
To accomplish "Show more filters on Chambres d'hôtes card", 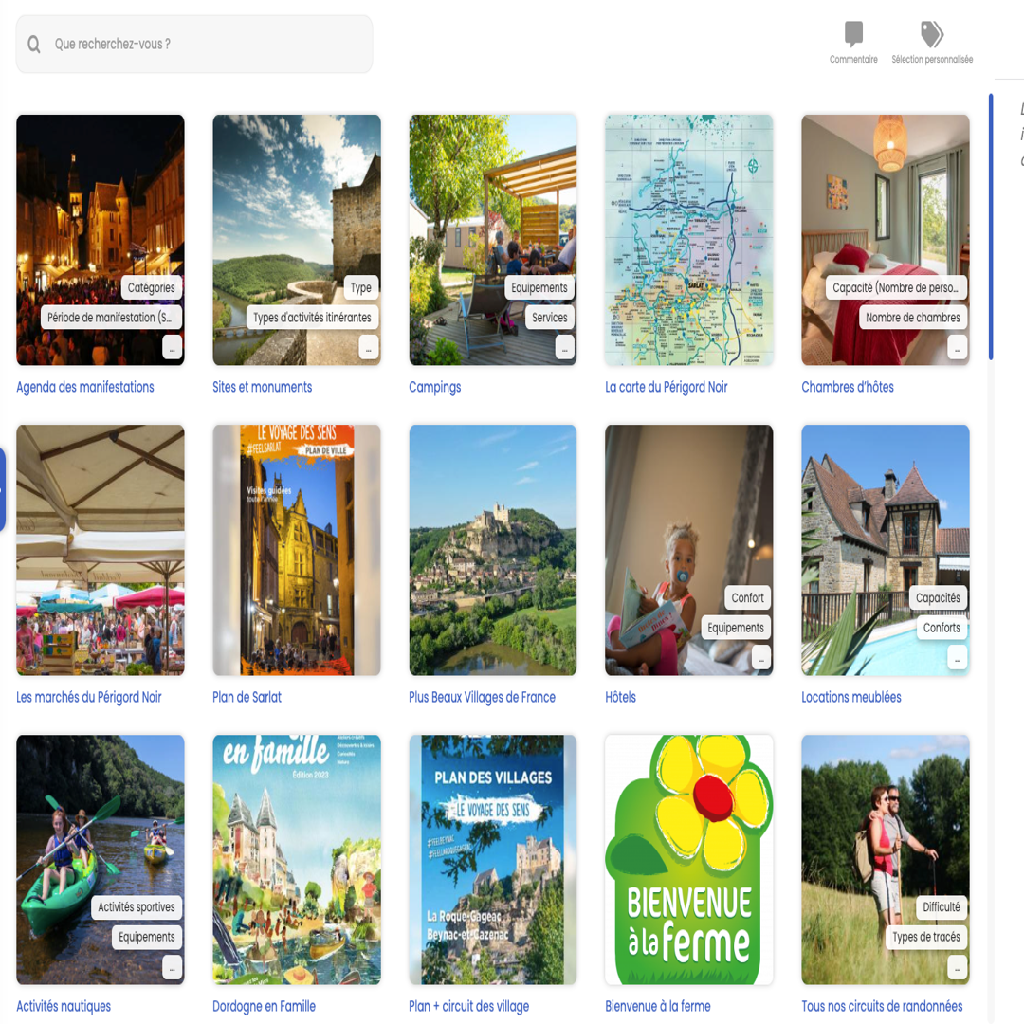I will [x=957, y=347].
